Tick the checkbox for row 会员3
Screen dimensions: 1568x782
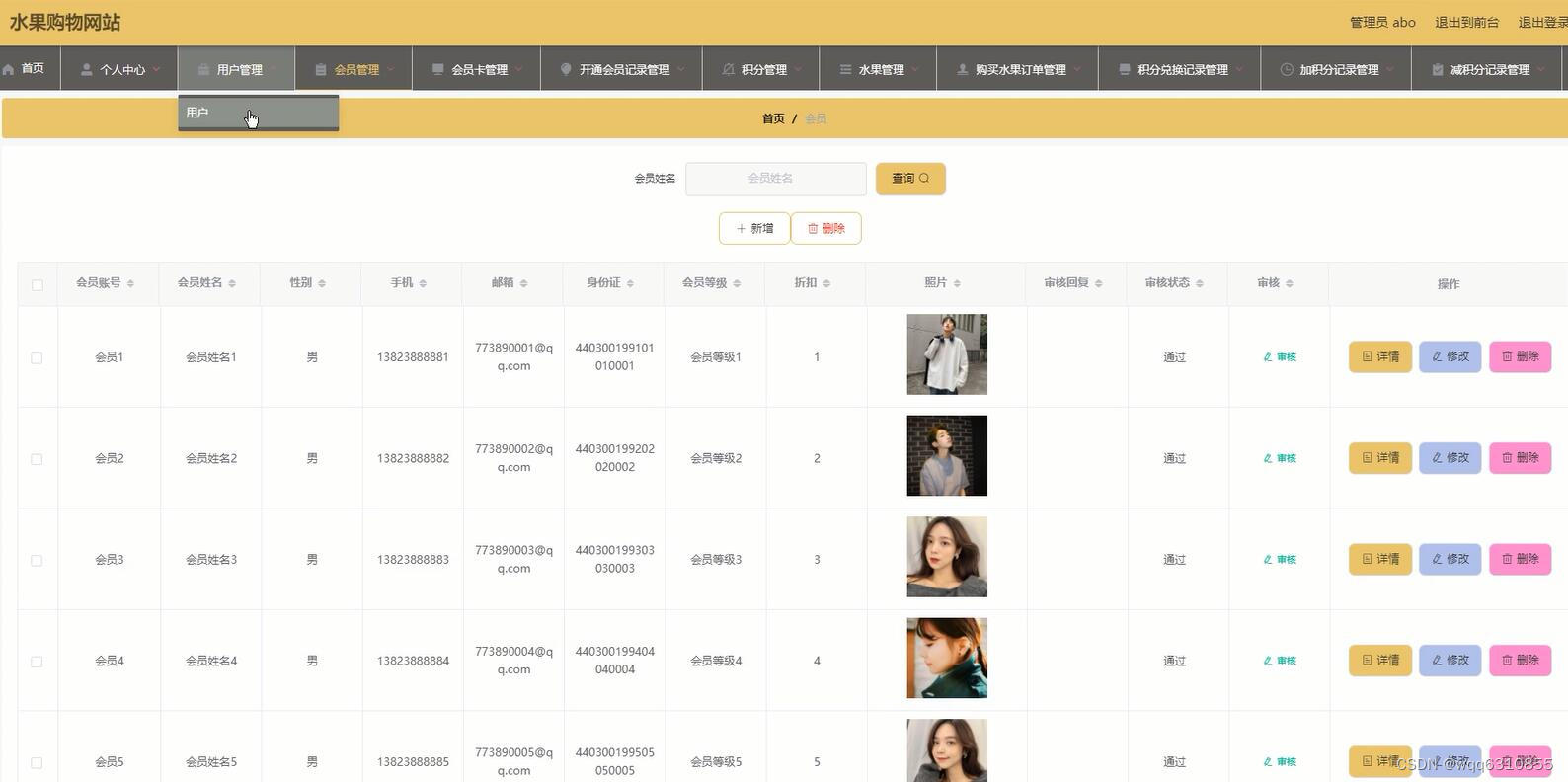(37, 561)
